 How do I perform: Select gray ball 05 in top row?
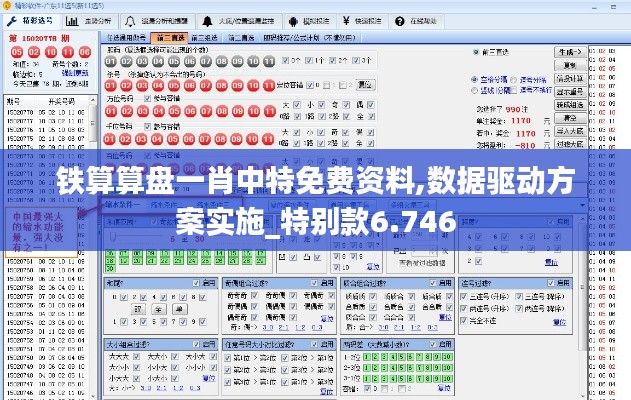[x=174, y=62]
